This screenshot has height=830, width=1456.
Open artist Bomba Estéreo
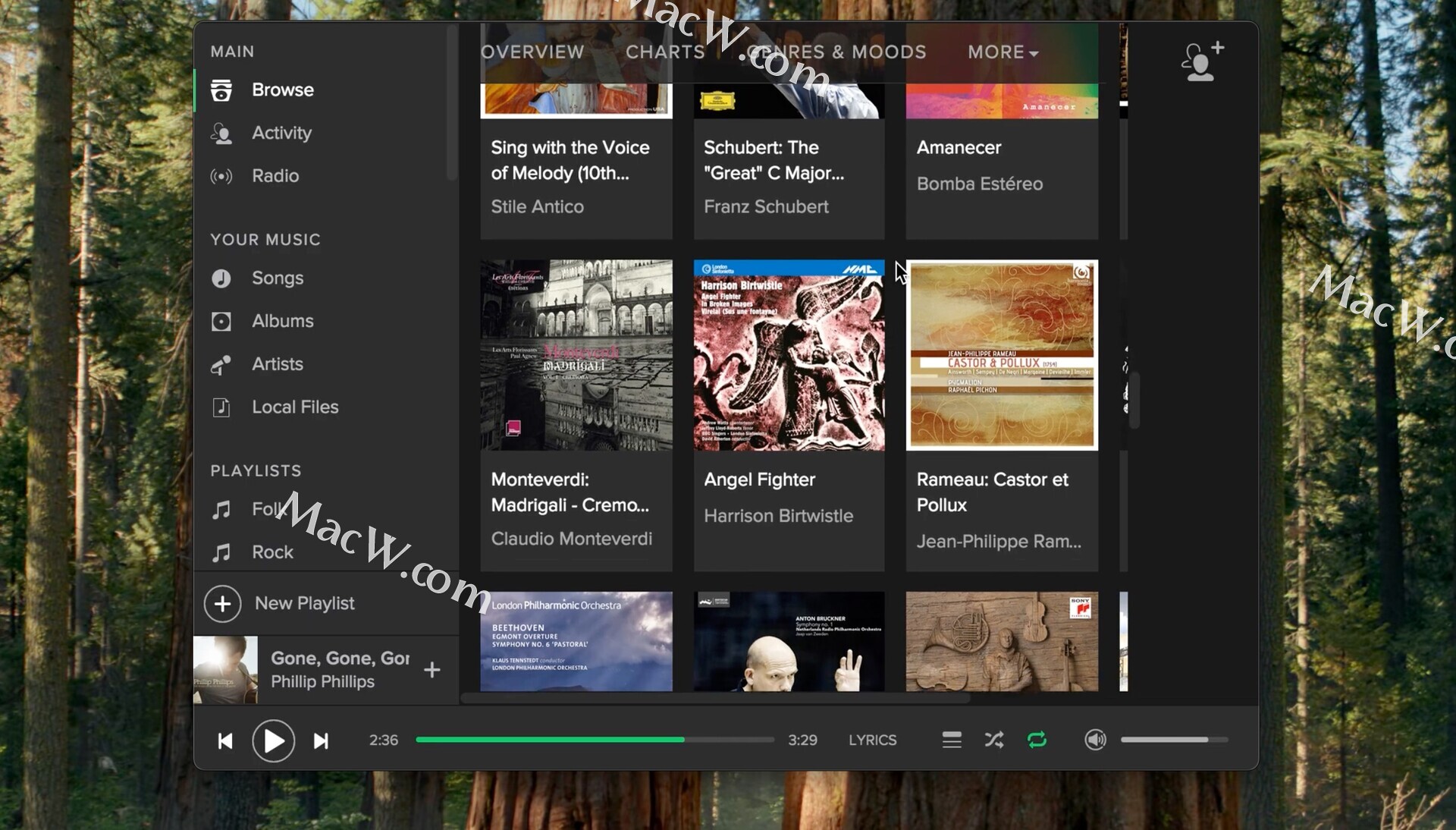980,184
